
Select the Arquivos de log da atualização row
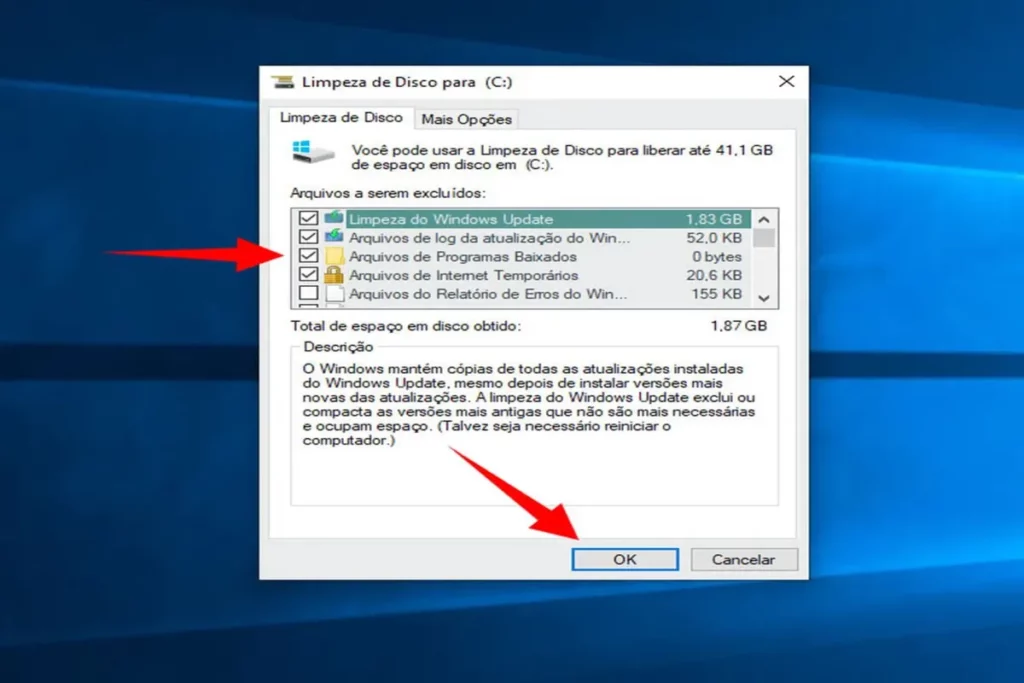tap(521, 237)
